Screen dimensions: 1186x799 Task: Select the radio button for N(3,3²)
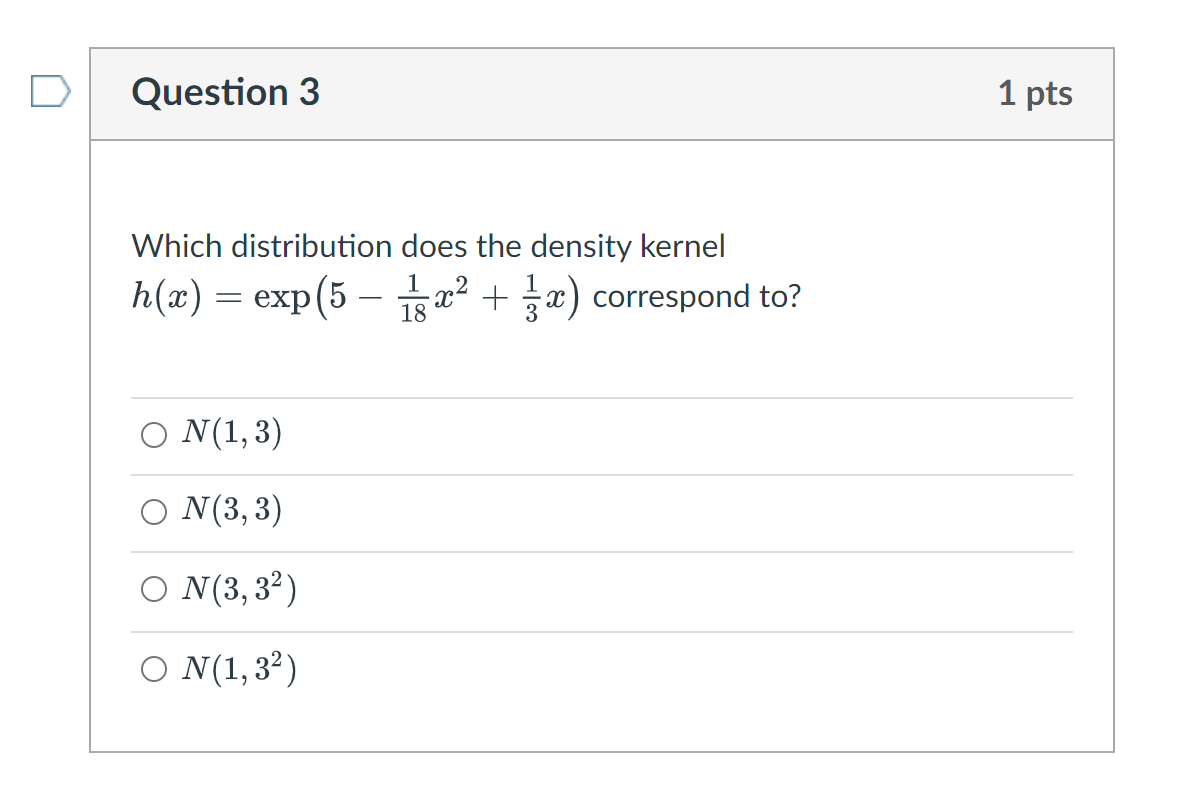pyautogui.click(x=155, y=590)
